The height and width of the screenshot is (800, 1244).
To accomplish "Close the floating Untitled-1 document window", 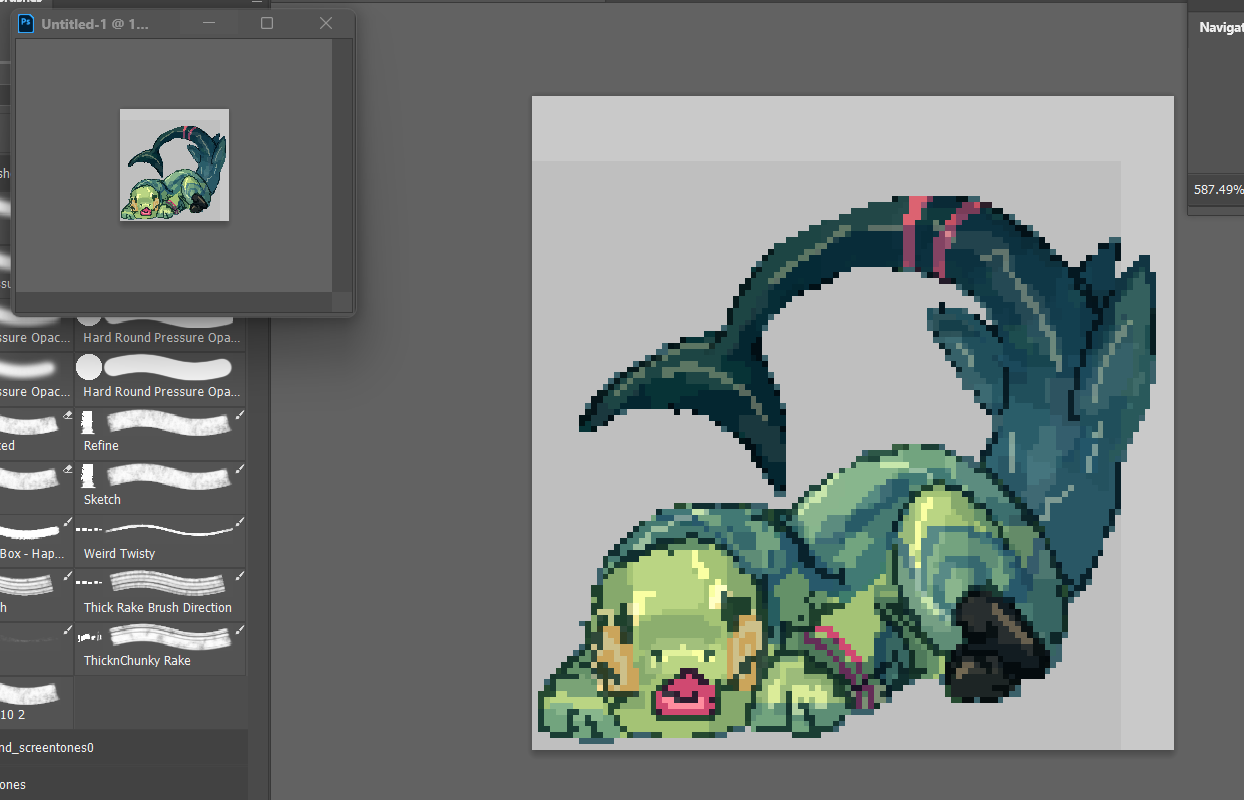I will click(326, 23).
